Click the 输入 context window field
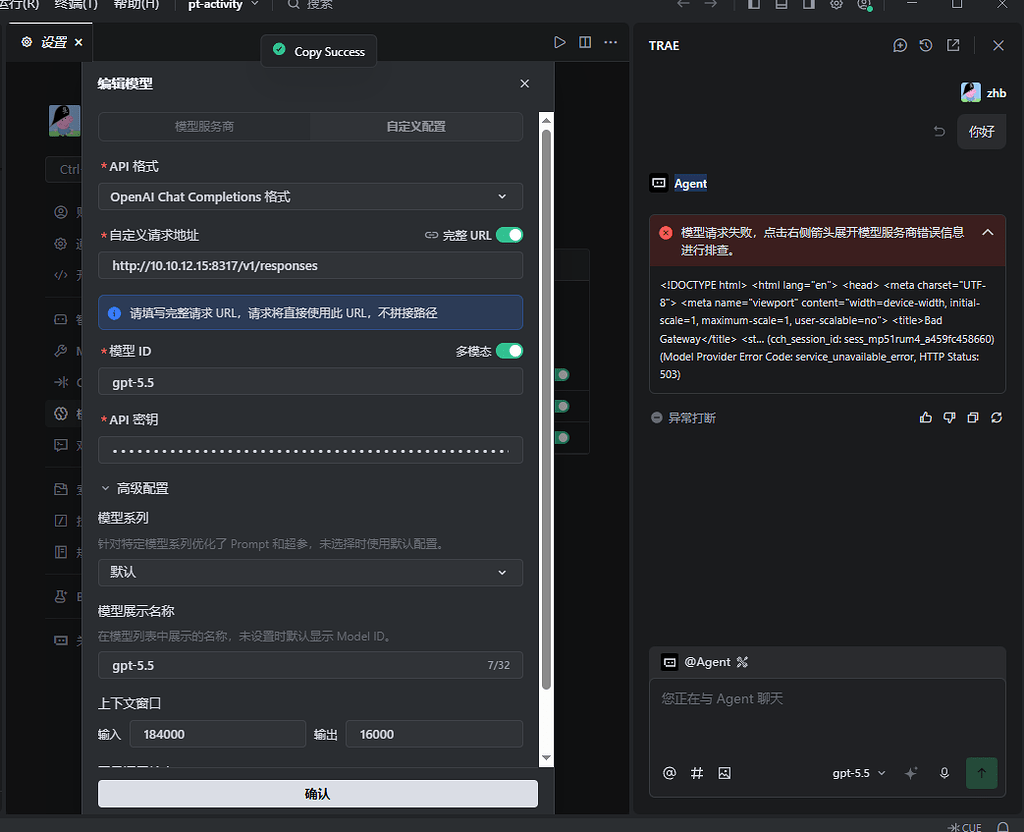 217,734
